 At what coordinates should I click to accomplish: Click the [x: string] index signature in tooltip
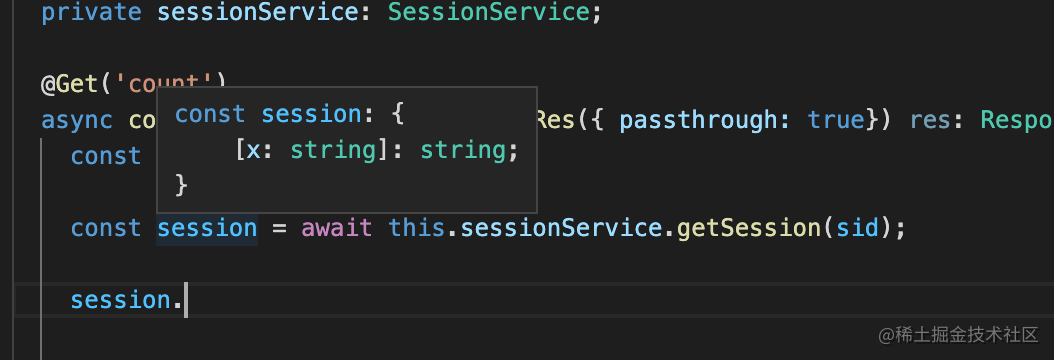(313, 150)
